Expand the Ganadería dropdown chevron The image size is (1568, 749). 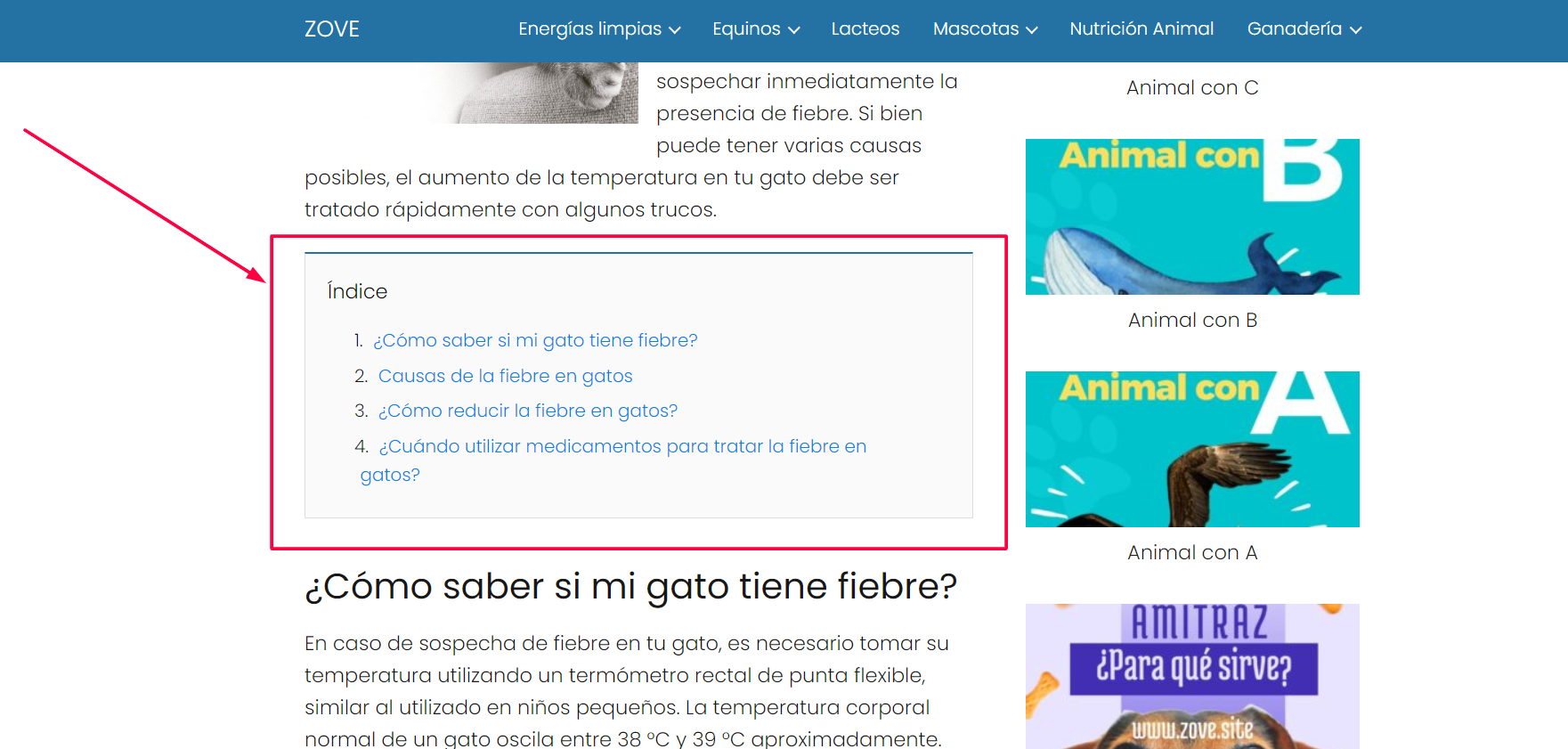pos(1356,30)
